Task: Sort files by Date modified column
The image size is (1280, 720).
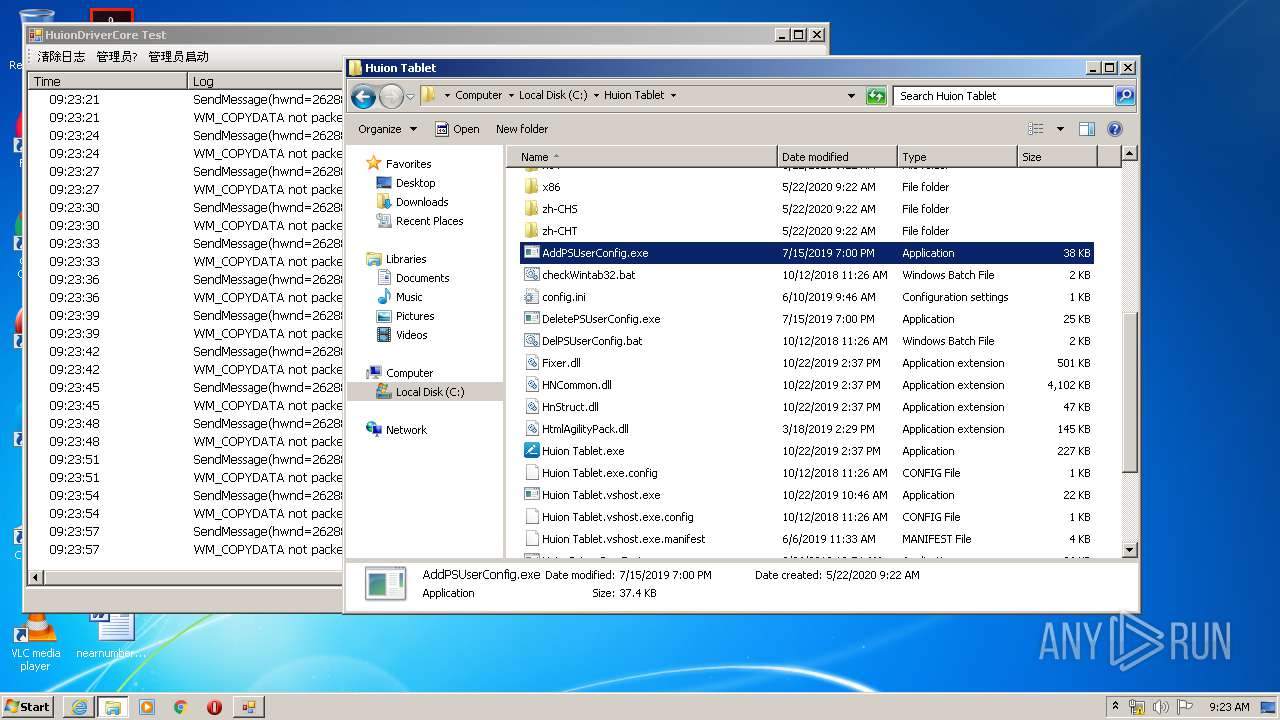Action: click(x=837, y=157)
